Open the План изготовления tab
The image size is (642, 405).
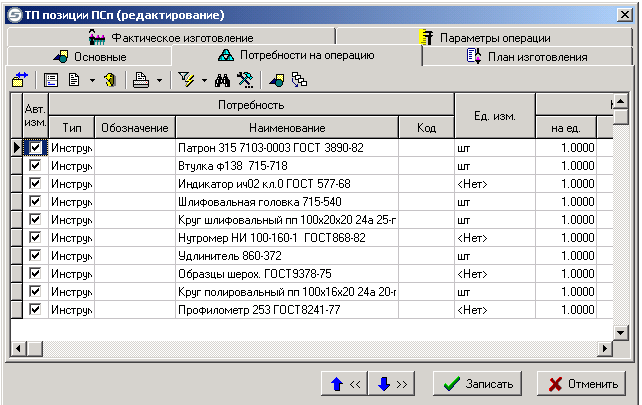[528, 57]
